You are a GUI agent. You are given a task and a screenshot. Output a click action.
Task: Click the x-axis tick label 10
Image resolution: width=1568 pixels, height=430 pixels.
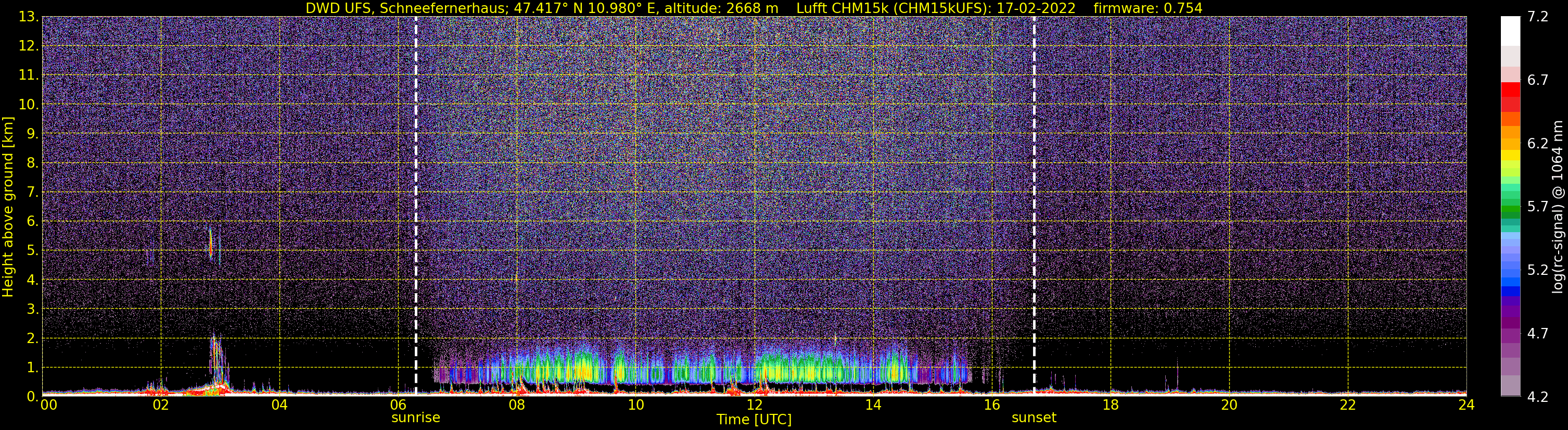(635, 405)
